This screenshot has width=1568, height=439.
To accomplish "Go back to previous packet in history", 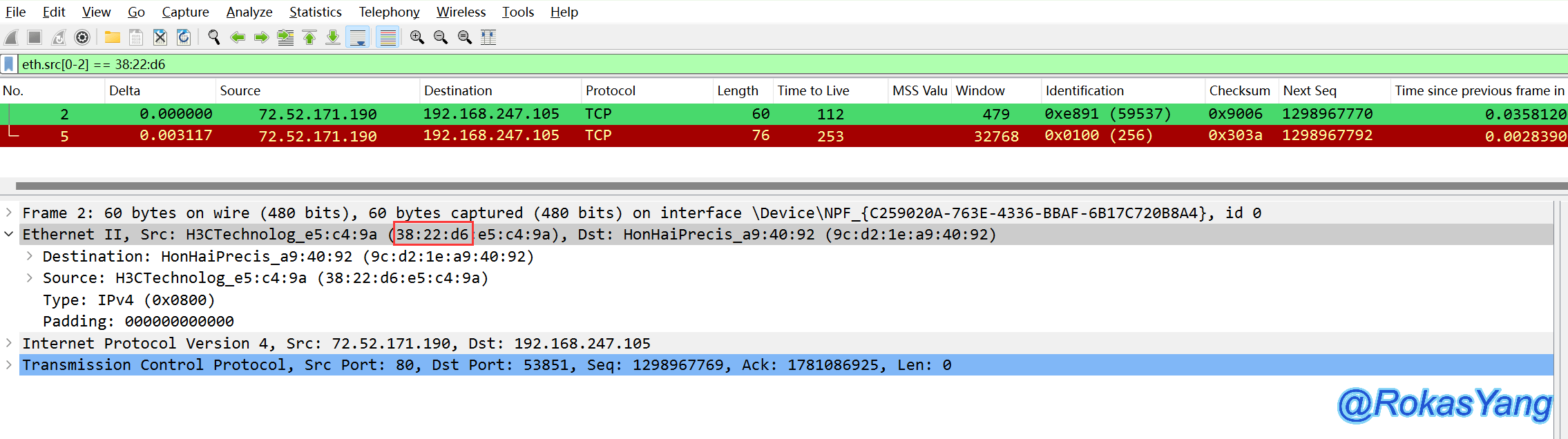I will (x=238, y=37).
